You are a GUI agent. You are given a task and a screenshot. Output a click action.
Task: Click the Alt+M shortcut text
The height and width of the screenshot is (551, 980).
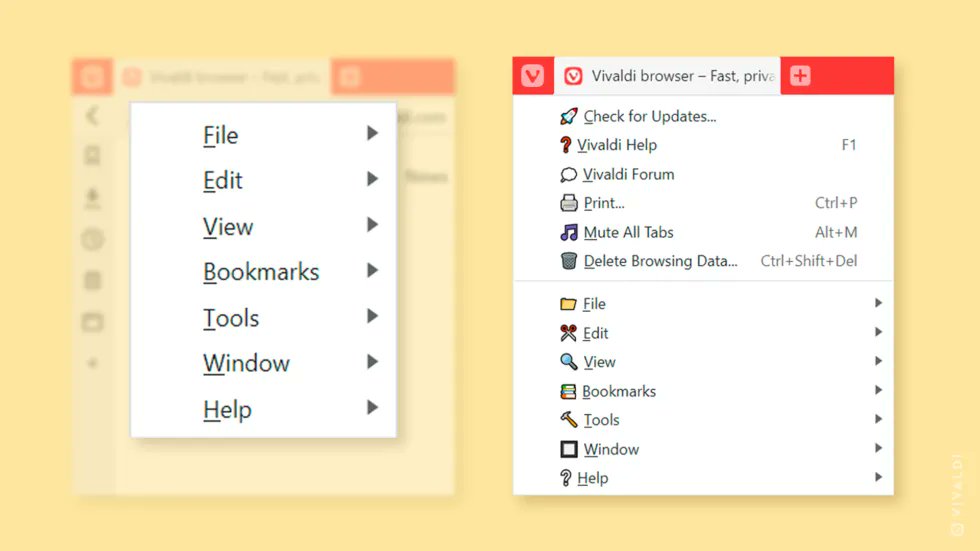point(836,232)
